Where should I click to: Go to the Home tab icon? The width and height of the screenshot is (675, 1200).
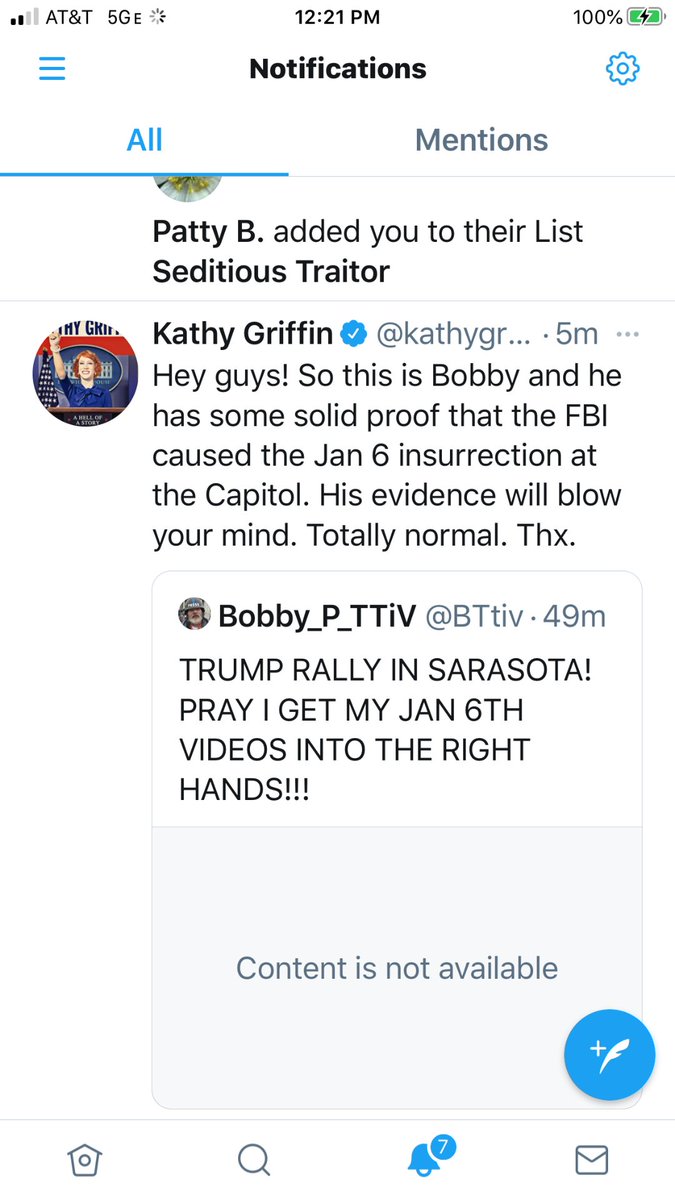(x=84, y=1159)
